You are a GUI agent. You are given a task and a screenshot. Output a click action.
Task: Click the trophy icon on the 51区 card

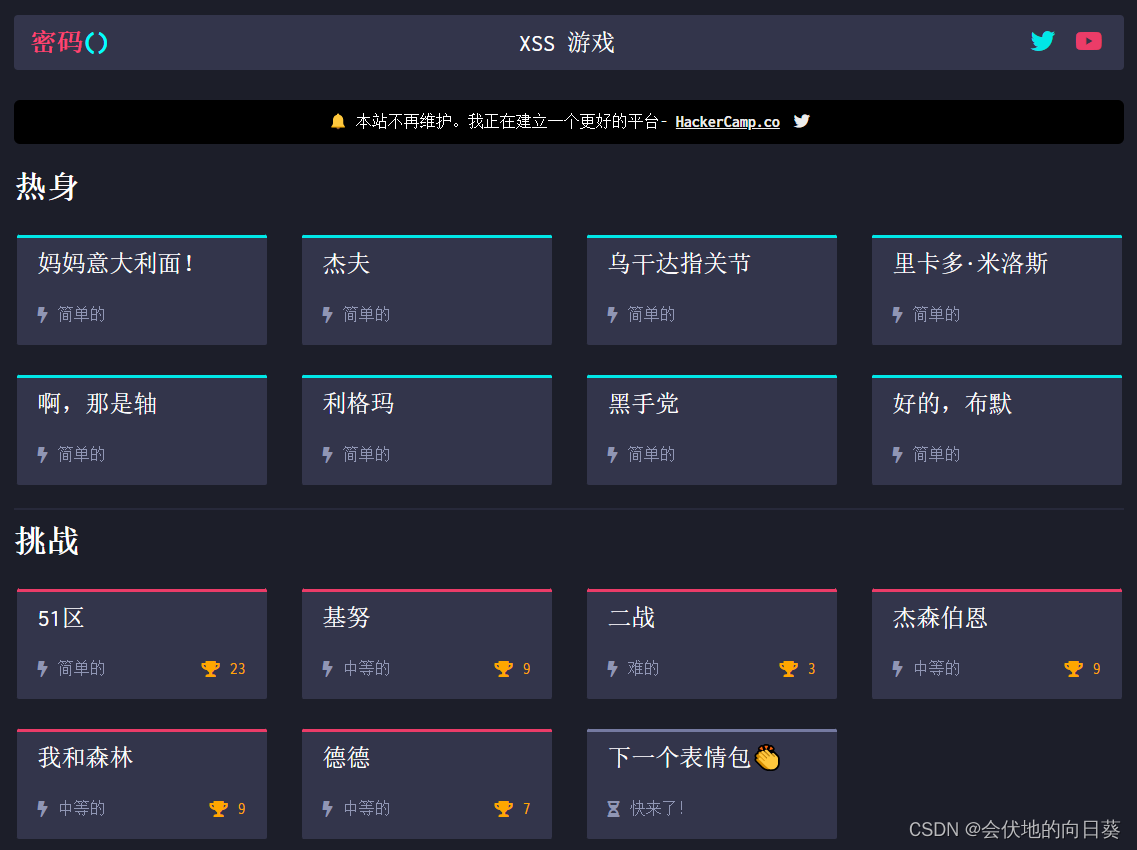click(x=210, y=668)
